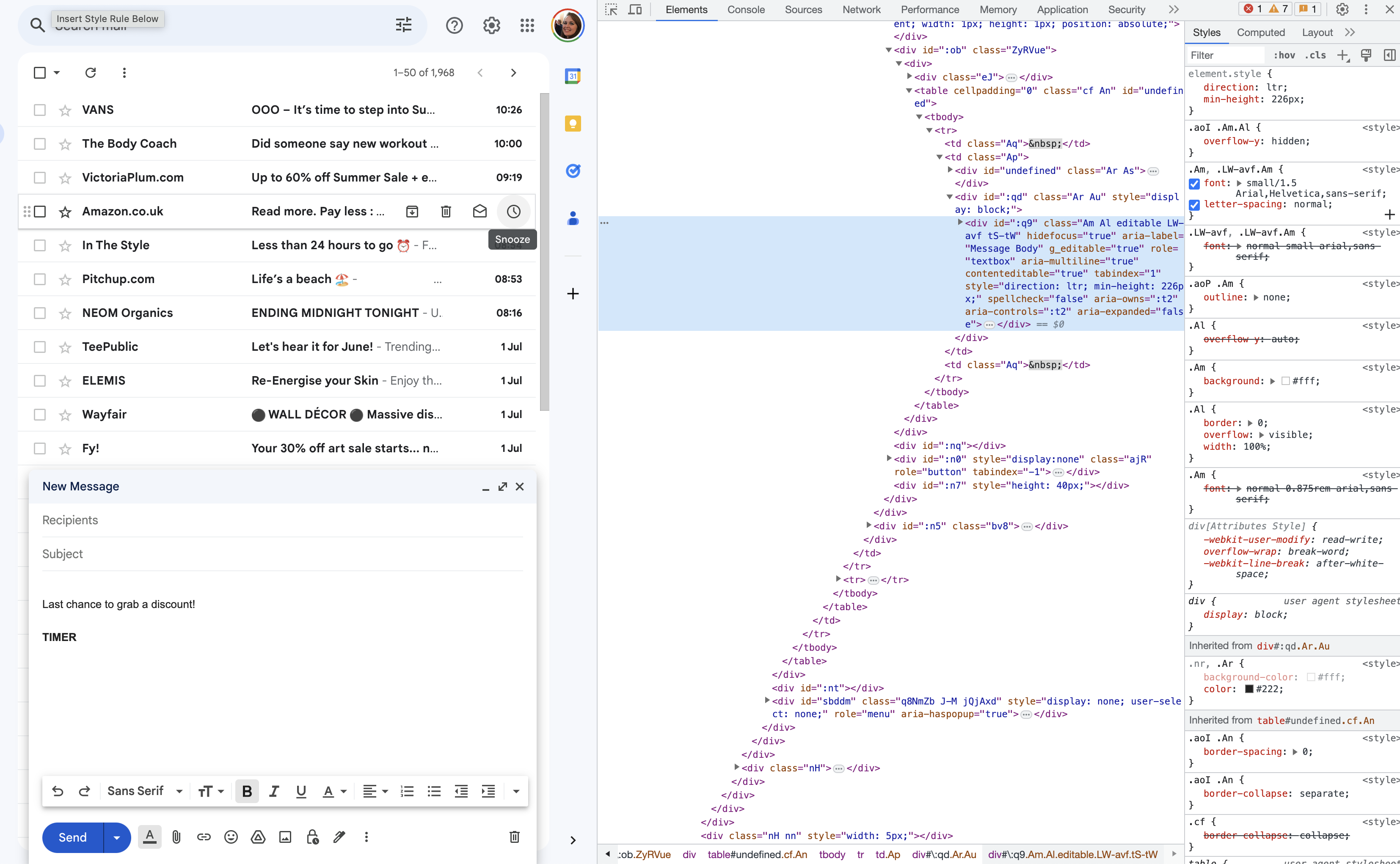This screenshot has width=1400, height=864.
Task: Open the Sans Serif font dropdown
Action: point(145,791)
